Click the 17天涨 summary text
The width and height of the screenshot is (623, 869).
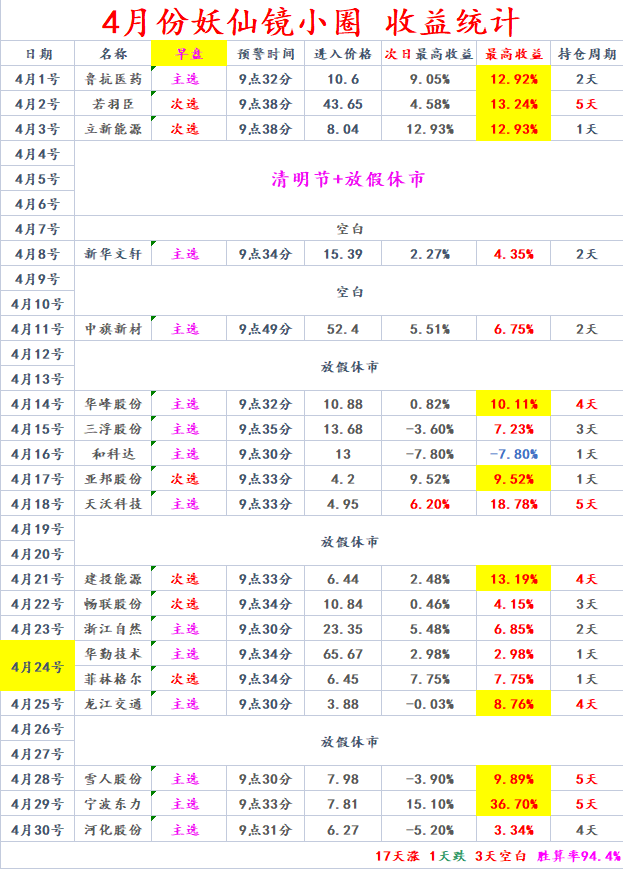[397, 856]
